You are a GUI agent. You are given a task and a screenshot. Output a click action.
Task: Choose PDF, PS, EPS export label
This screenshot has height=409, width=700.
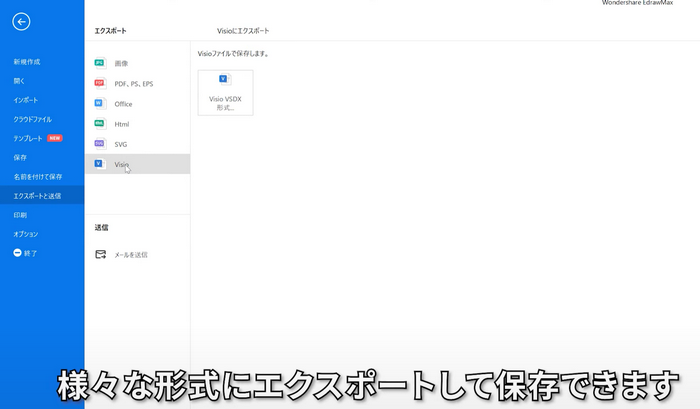coord(133,83)
